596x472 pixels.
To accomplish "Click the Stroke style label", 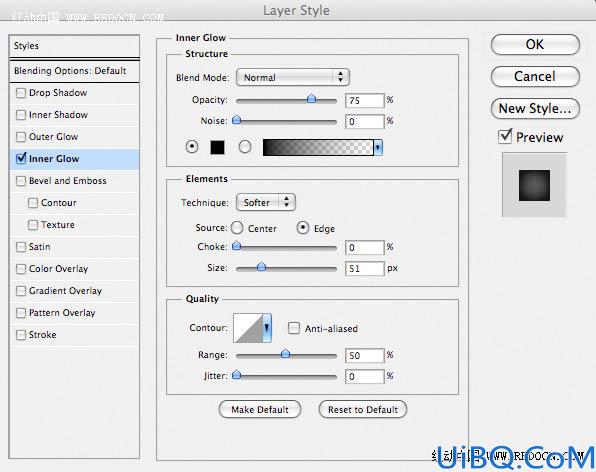I will pyautogui.click(x=43, y=335).
